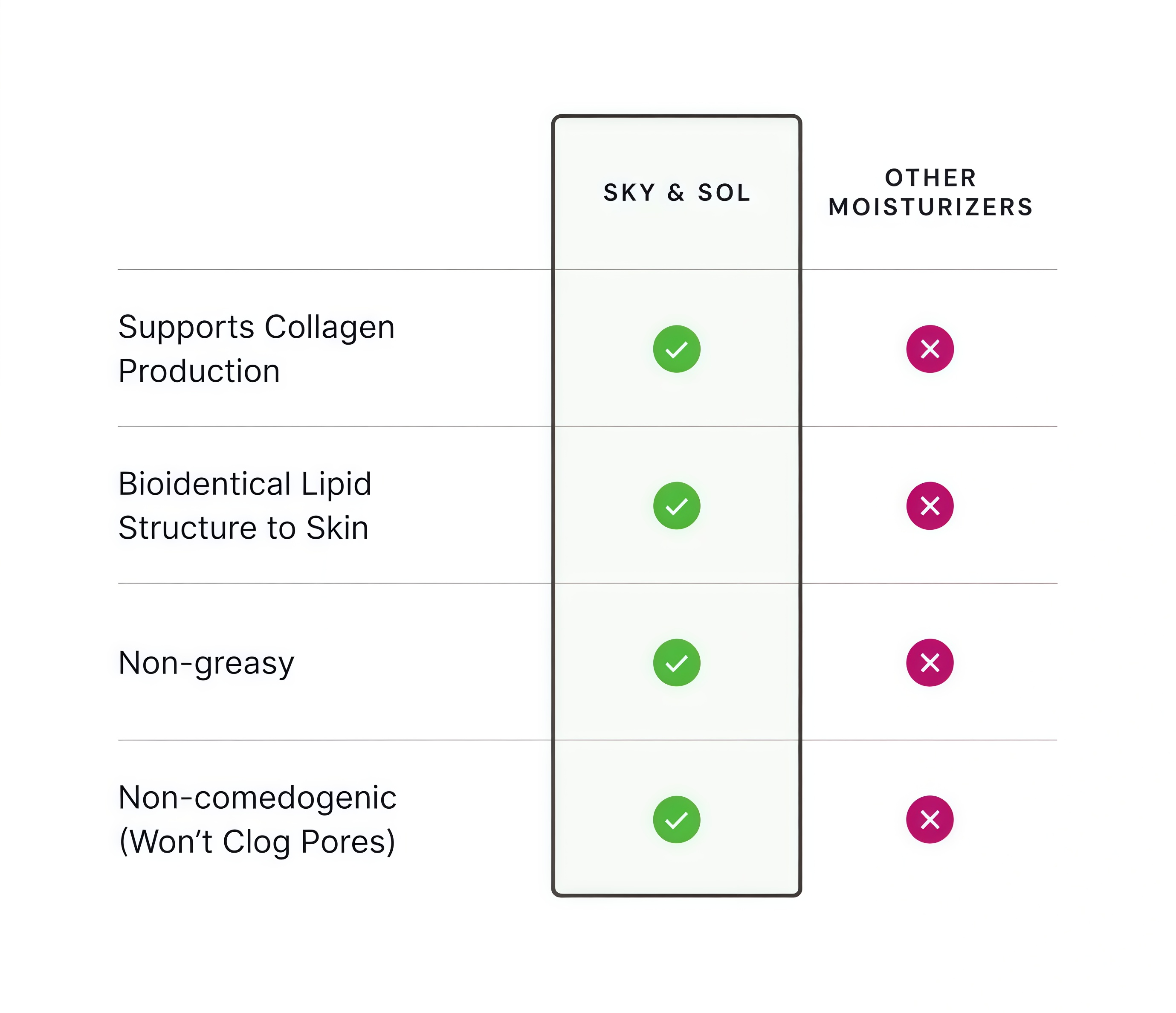Click the green checkmark for Bioidentical Lipid Structure
Viewport: 1176px width, 1013px height.
click(x=677, y=505)
